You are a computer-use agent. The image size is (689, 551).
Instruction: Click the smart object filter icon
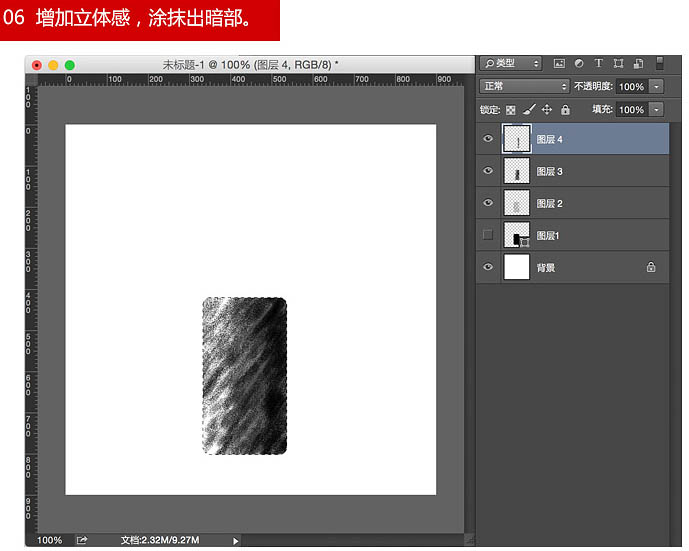[638, 64]
